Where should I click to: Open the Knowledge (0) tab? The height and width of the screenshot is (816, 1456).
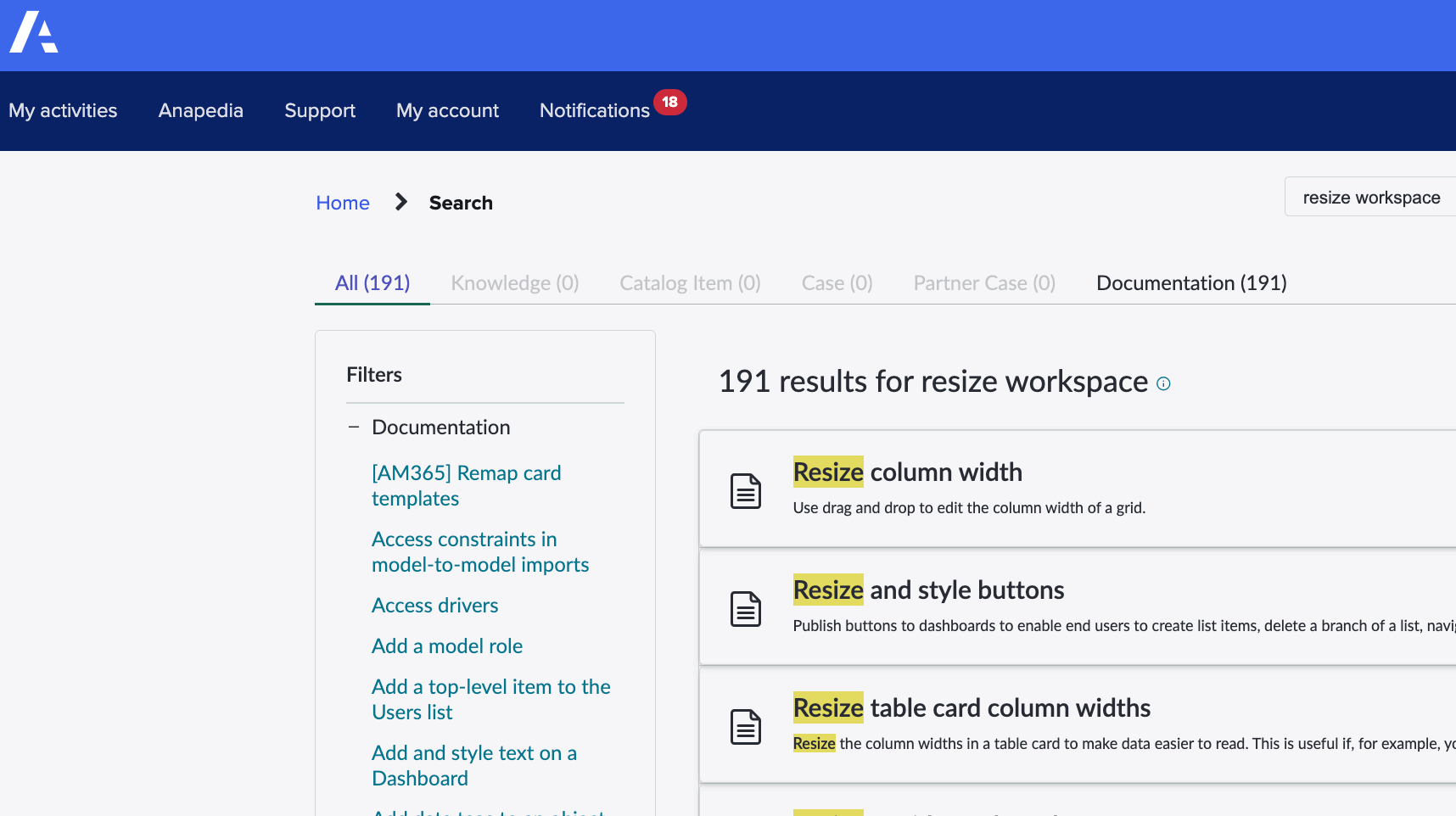click(x=514, y=282)
